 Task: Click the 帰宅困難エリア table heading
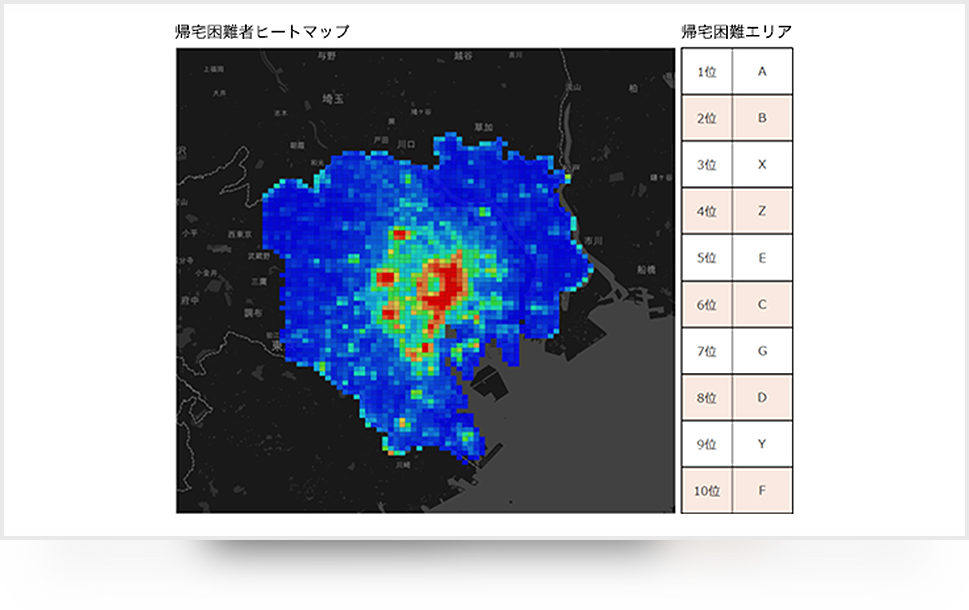pos(736,32)
